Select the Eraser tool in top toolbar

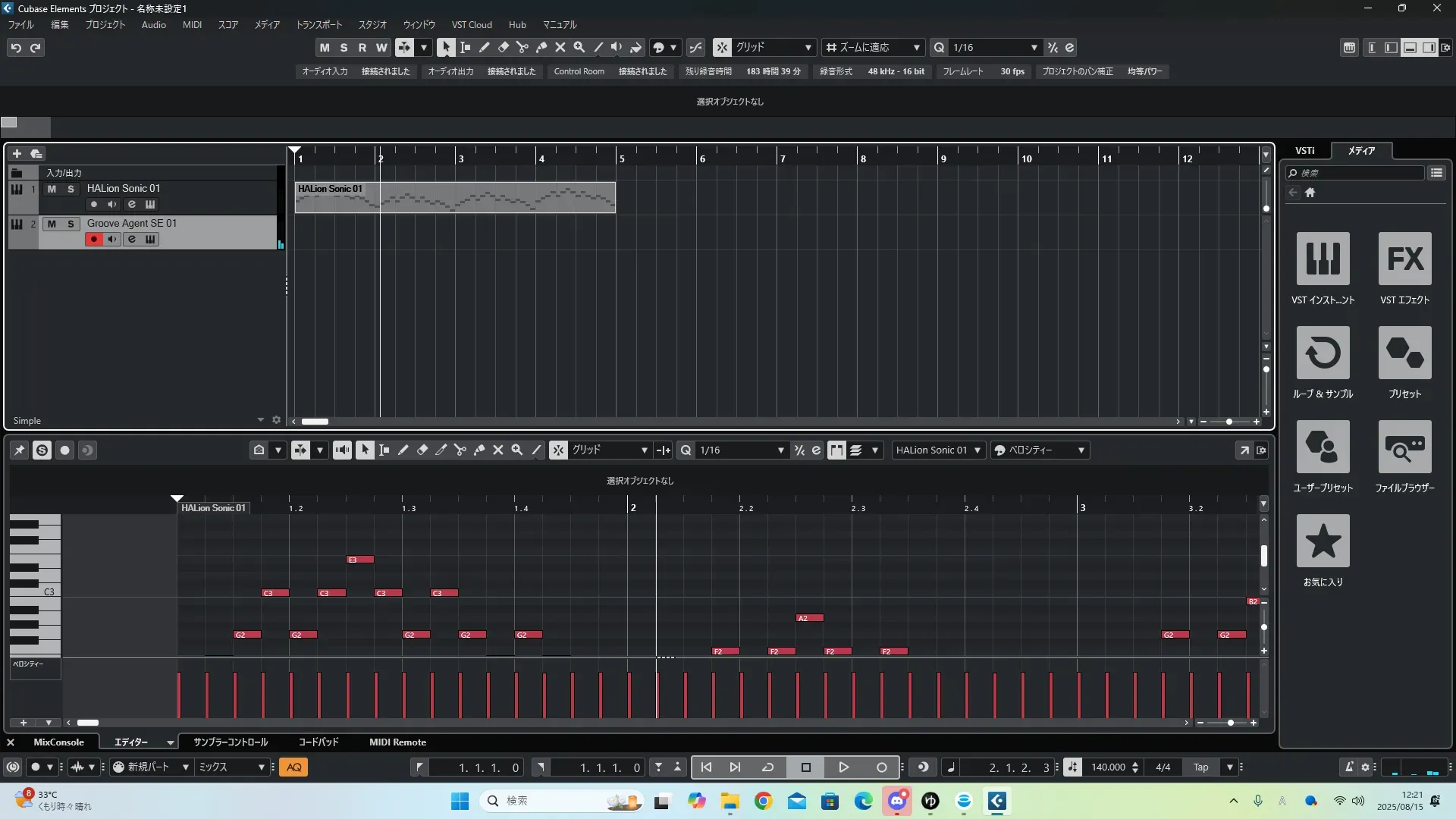click(x=504, y=47)
